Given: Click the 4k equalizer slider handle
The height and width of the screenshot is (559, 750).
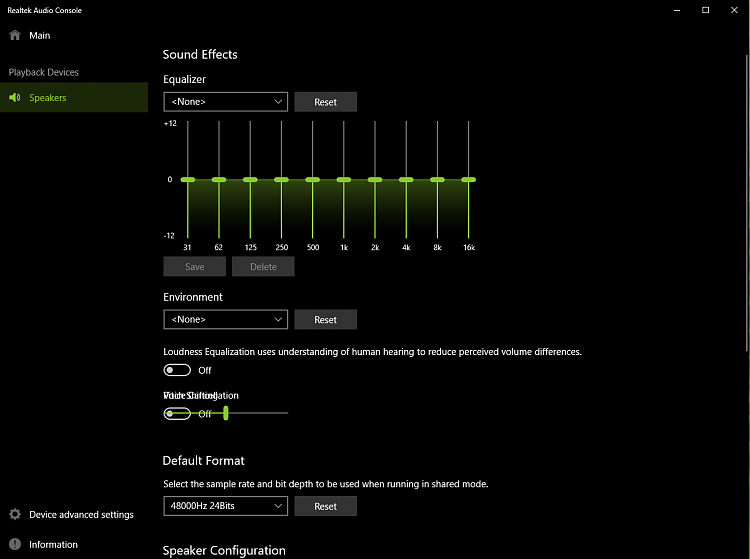Looking at the screenshot, I should point(406,180).
